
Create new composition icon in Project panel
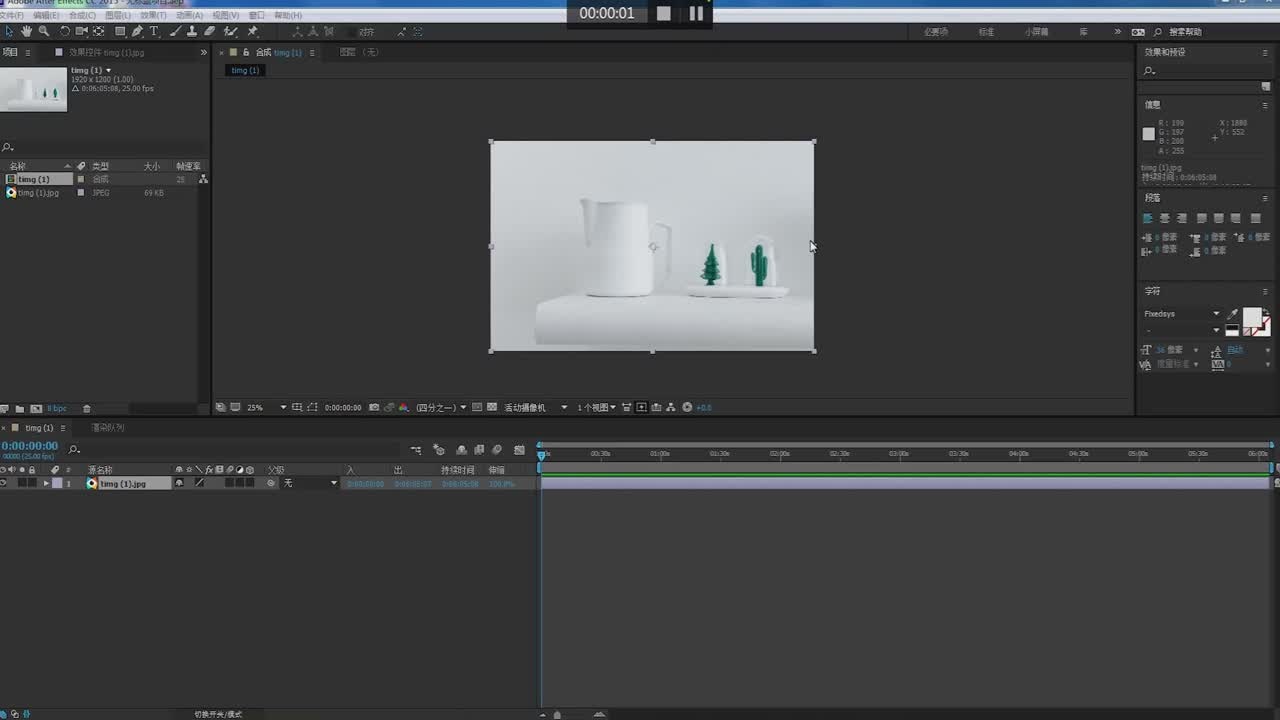[x=36, y=408]
